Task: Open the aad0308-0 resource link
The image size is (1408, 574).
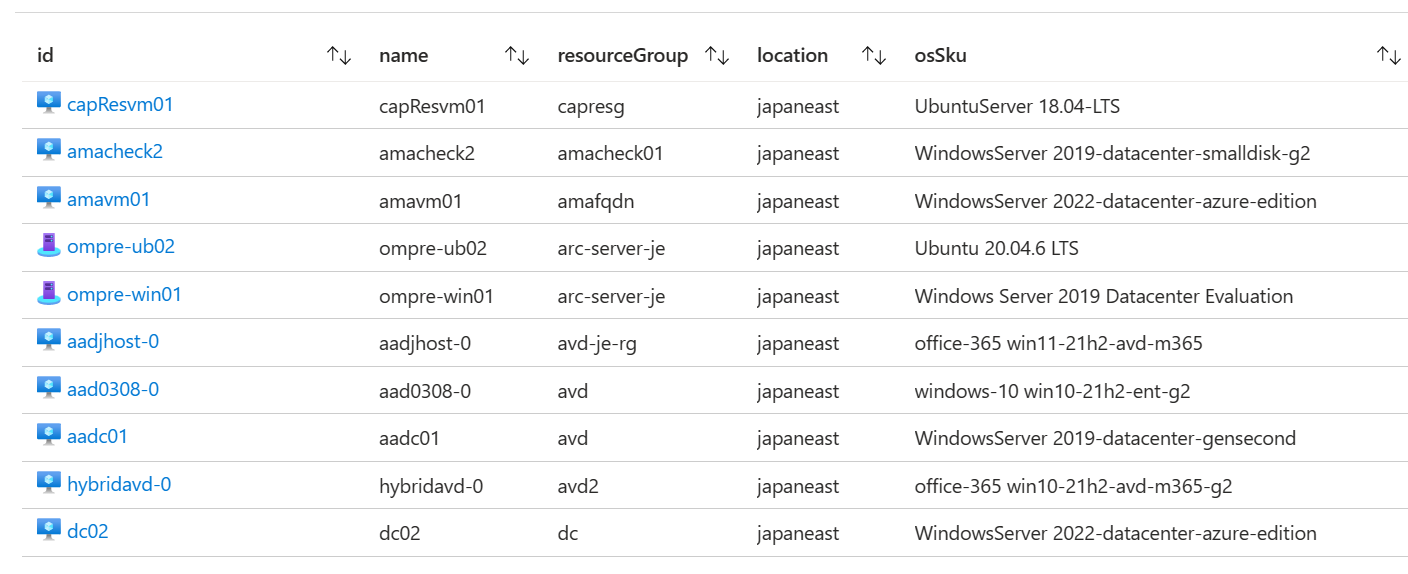Action: pyautogui.click(x=113, y=389)
